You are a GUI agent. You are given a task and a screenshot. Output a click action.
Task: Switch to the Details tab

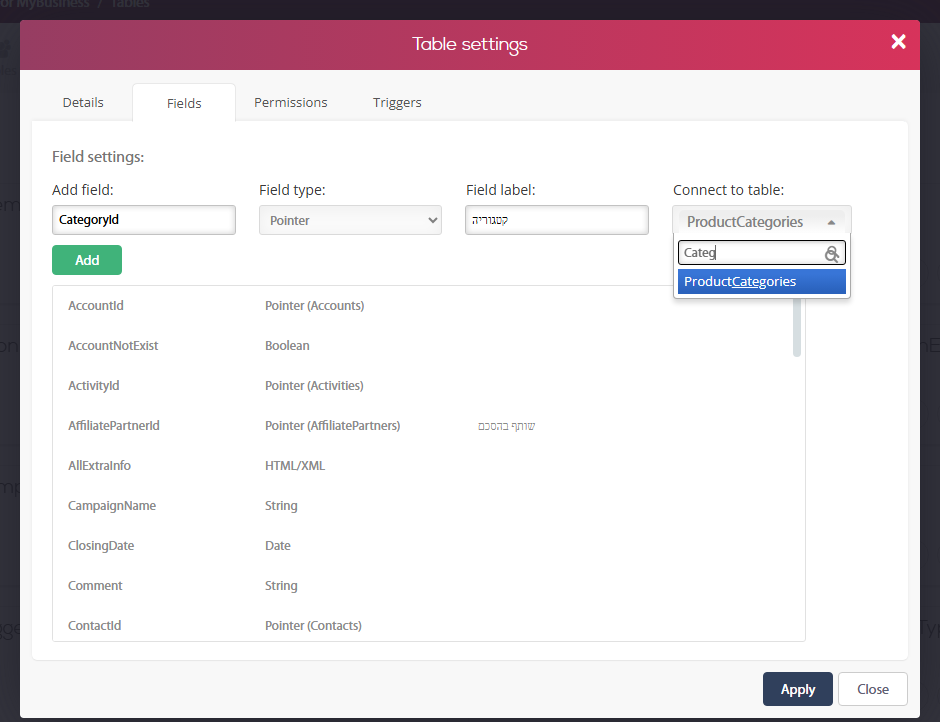[83, 103]
